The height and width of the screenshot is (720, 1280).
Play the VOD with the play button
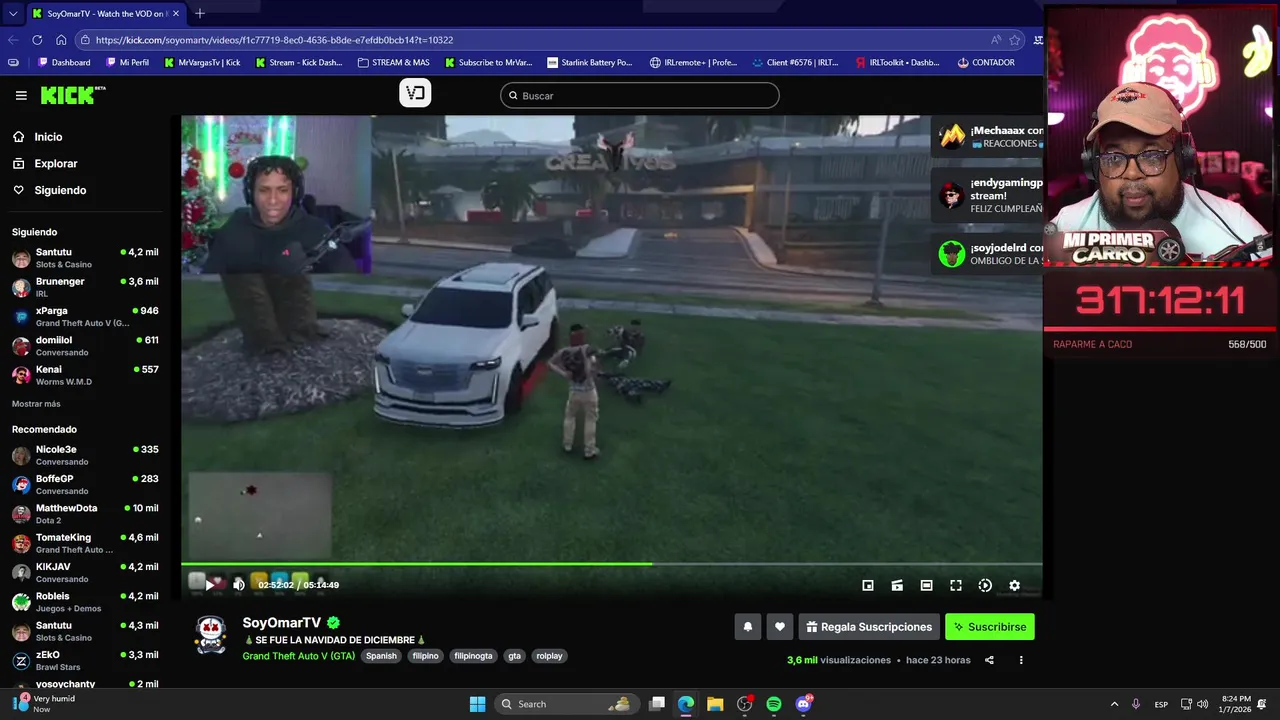pyautogui.click(x=209, y=585)
